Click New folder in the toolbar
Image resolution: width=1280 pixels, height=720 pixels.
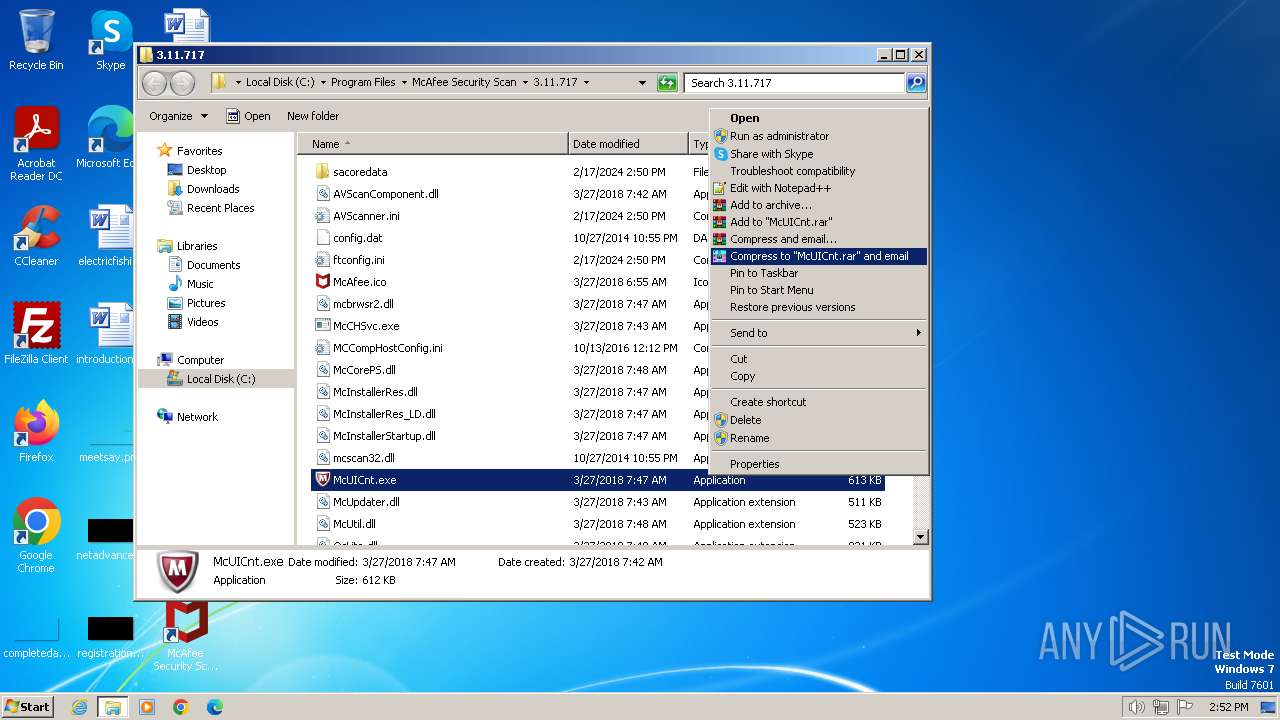(313, 116)
